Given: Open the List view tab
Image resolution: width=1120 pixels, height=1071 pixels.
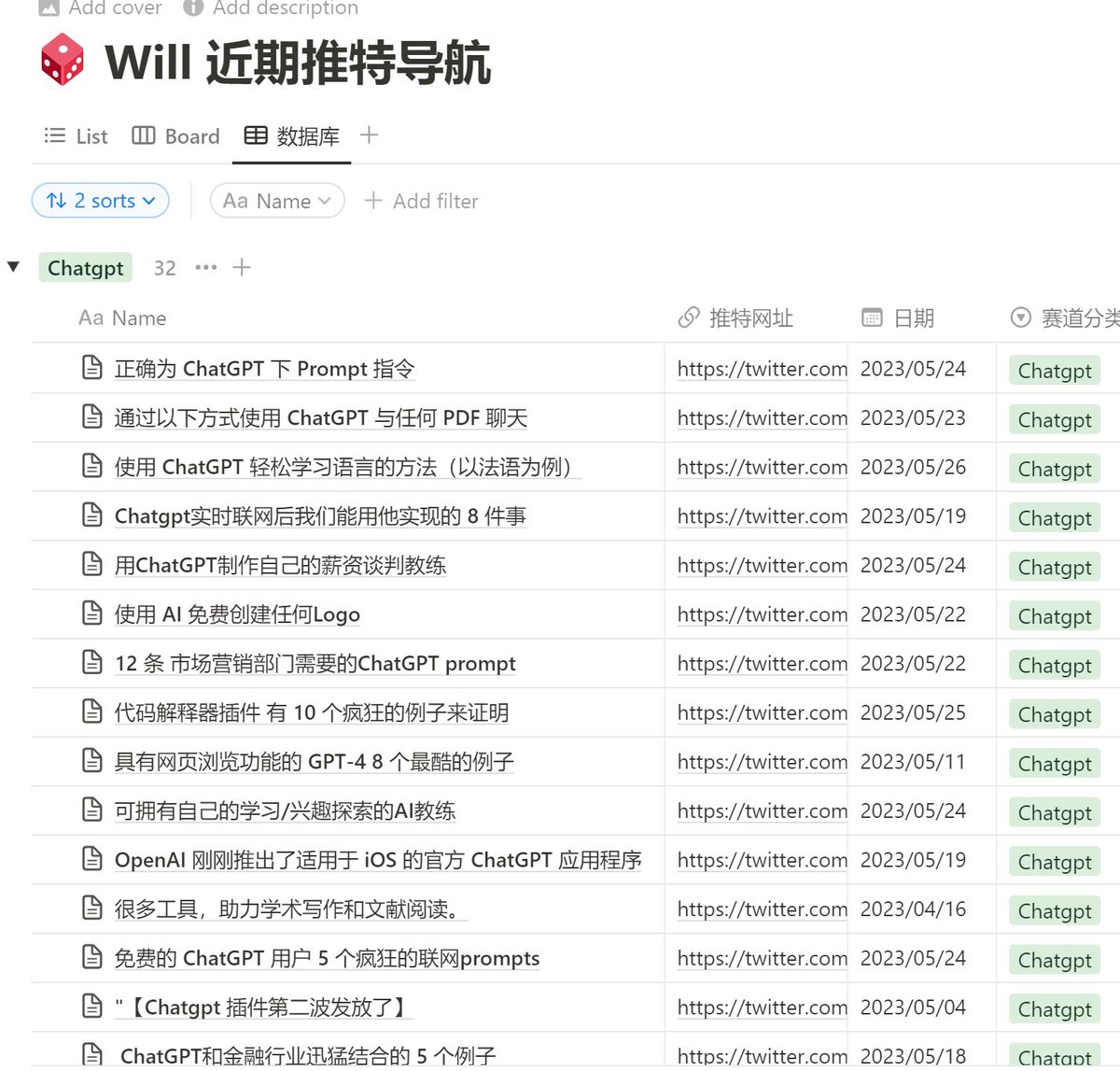Looking at the screenshot, I should [x=76, y=136].
